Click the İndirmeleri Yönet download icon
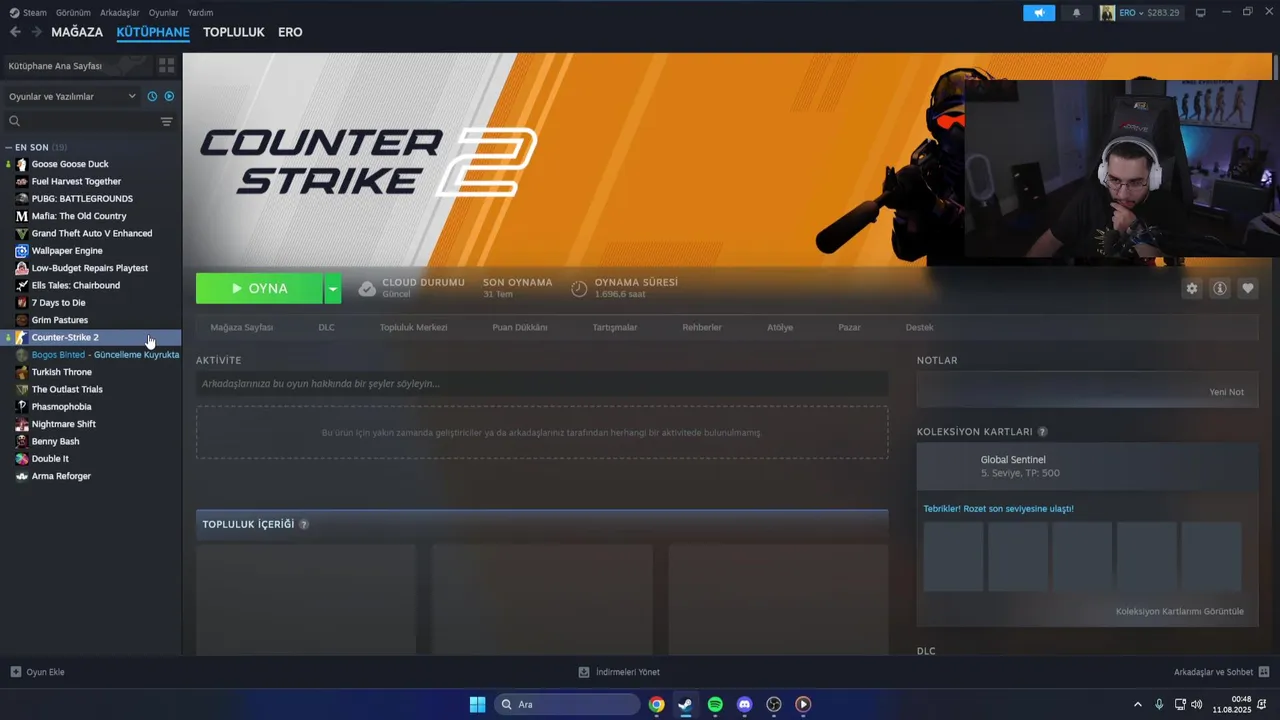Viewport: 1280px width, 720px height. point(584,672)
